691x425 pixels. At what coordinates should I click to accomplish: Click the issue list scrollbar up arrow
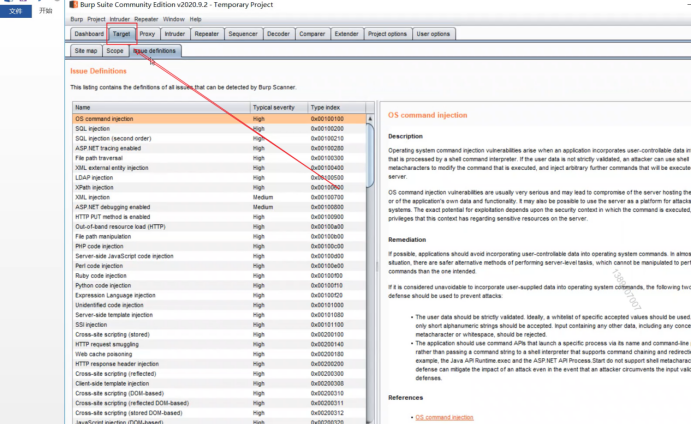[x=370, y=119]
